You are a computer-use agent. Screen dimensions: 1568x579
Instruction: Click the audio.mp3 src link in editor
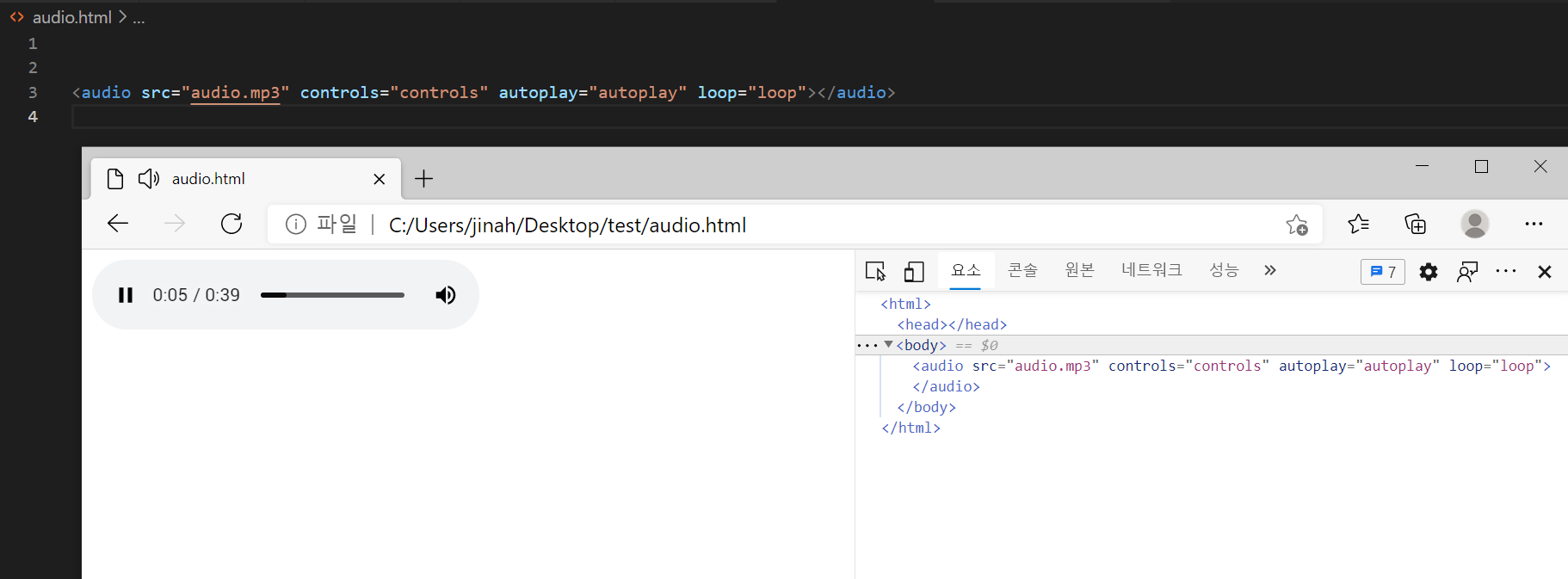click(235, 92)
